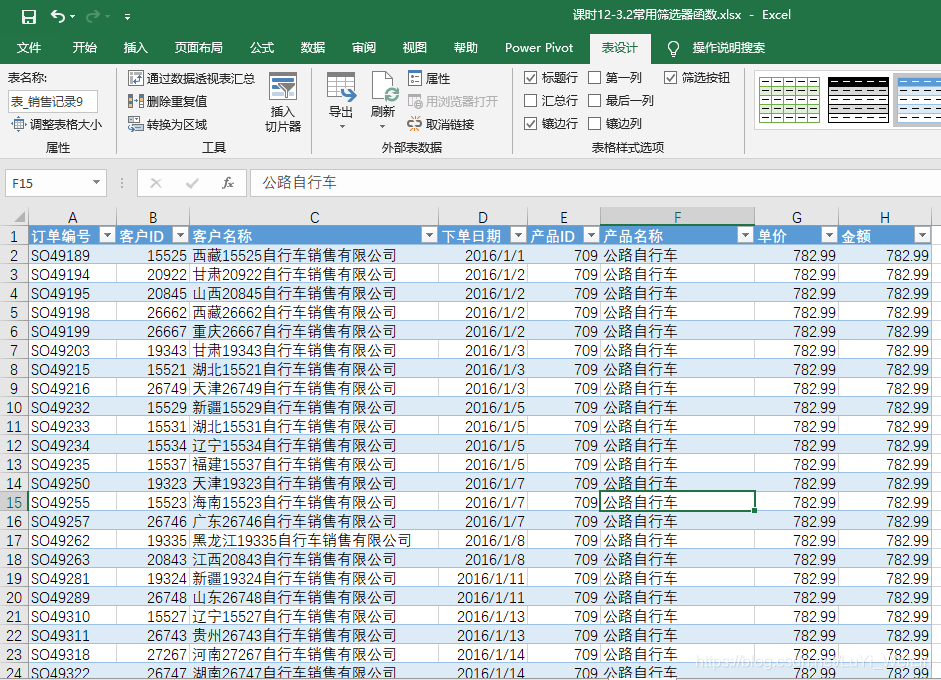Enable 镶边列 banded columns checkbox
This screenshot has height=680, width=941.
tap(595, 124)
